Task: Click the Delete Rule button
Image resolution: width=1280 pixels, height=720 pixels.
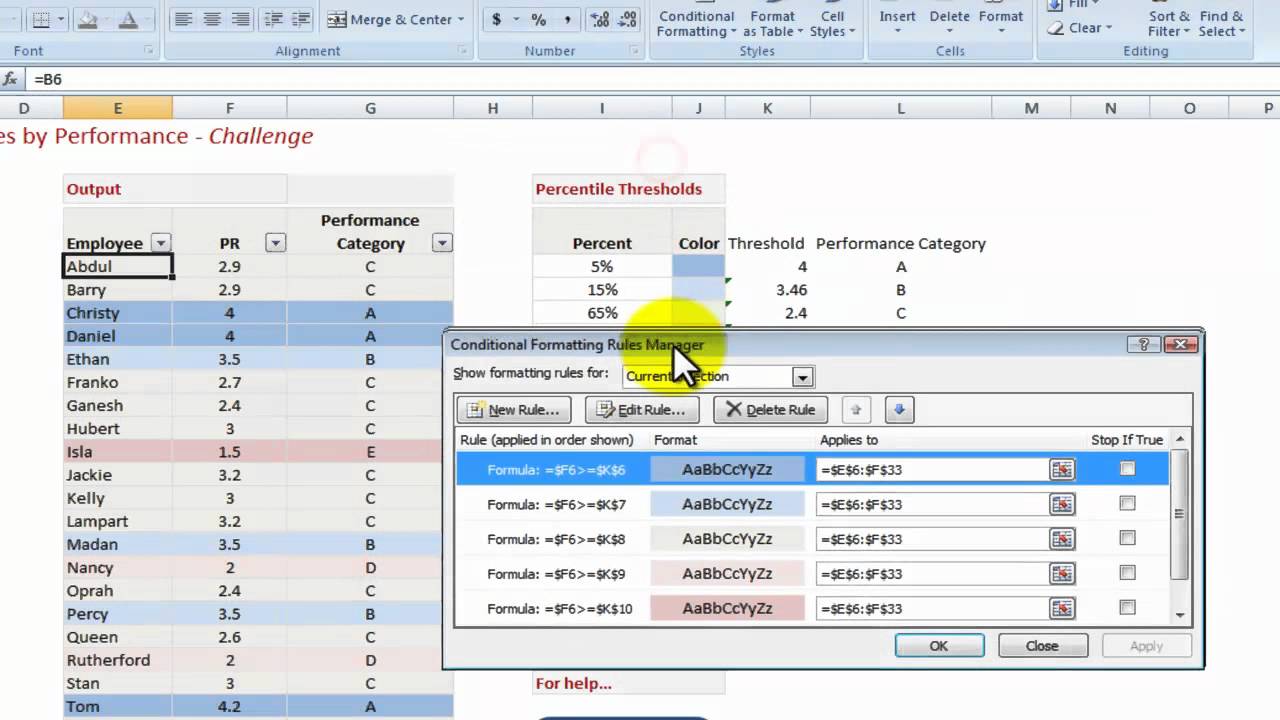Action: 770,409
